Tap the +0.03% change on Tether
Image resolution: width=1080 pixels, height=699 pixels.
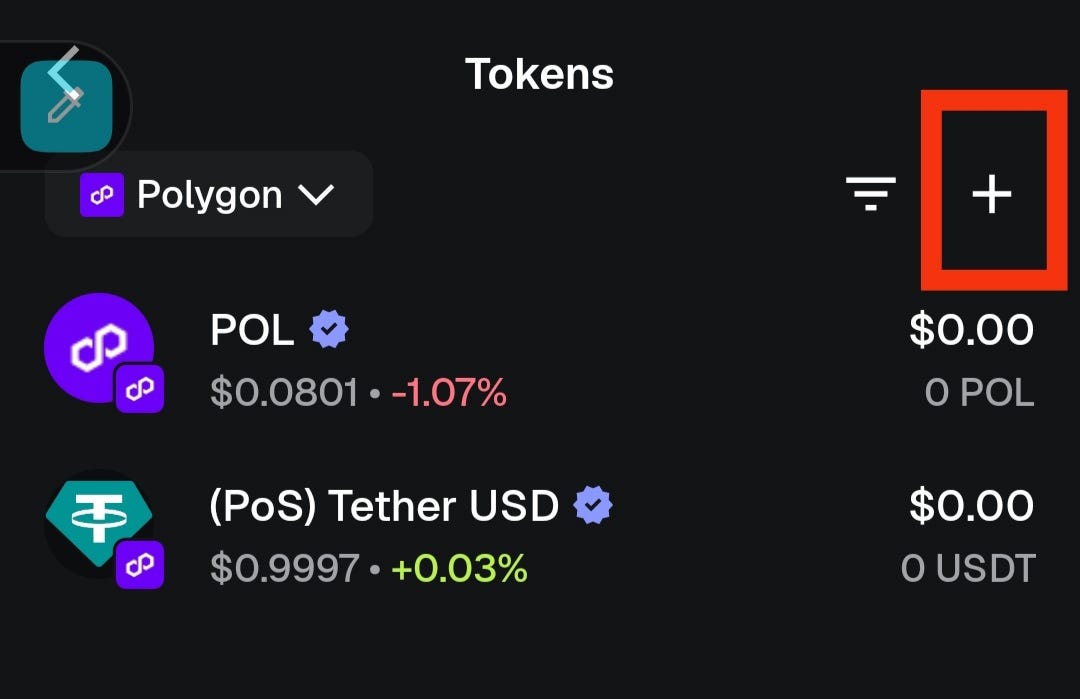tap(459, 569)
